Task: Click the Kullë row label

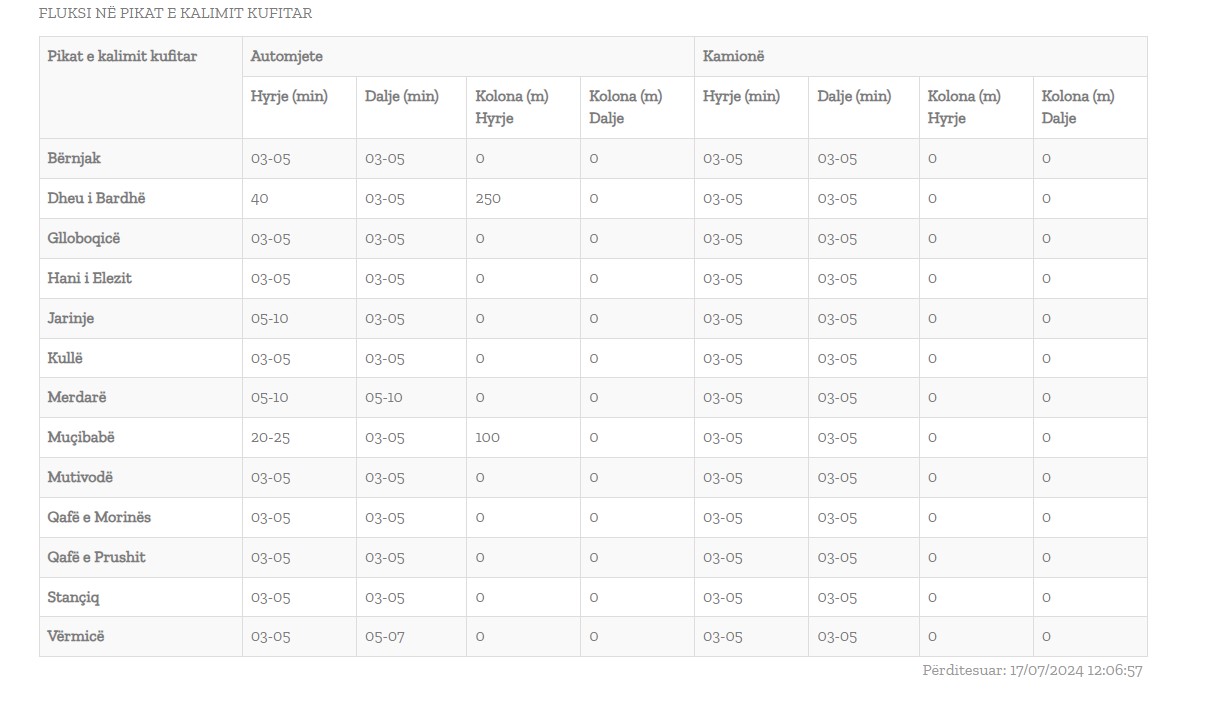Action: 65,358
